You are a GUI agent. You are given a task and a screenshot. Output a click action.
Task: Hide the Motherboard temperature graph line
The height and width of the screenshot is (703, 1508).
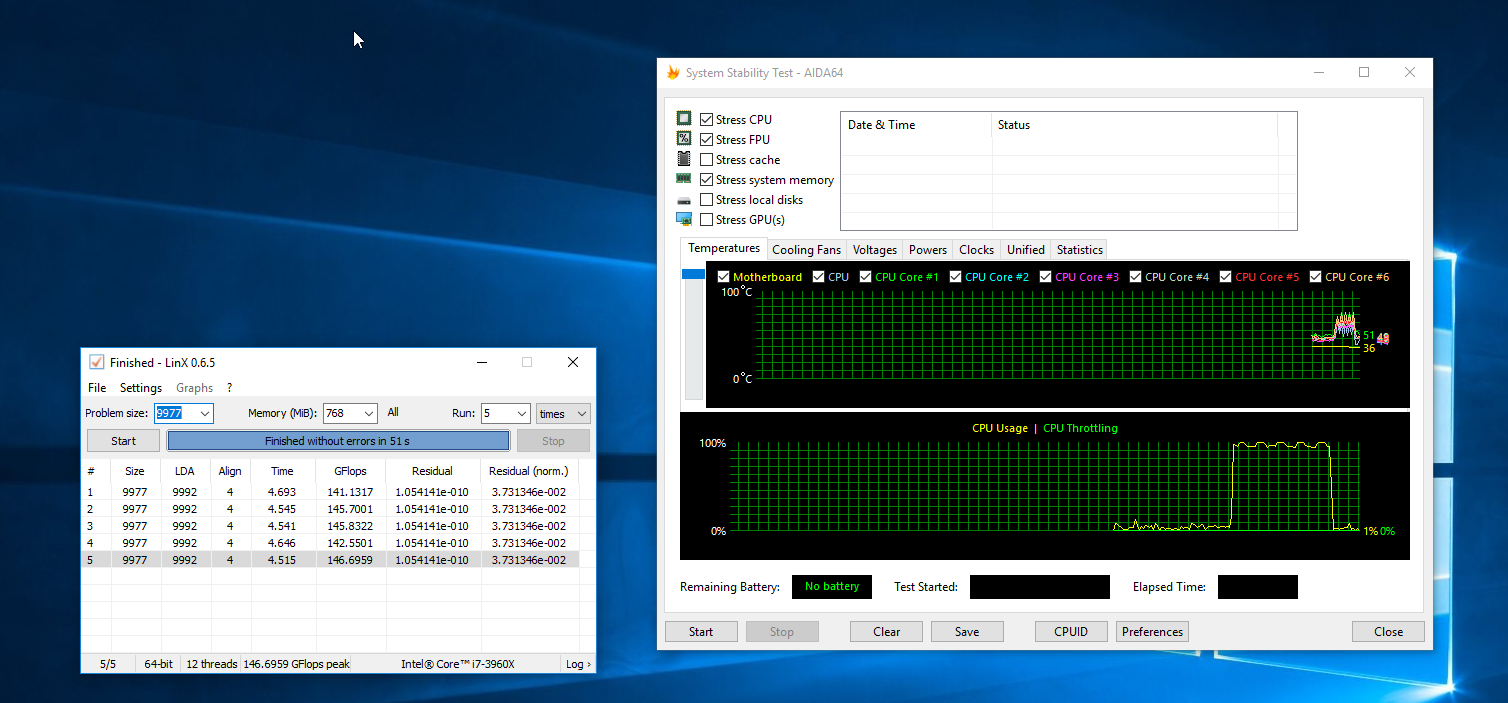[x=724, y=277]
